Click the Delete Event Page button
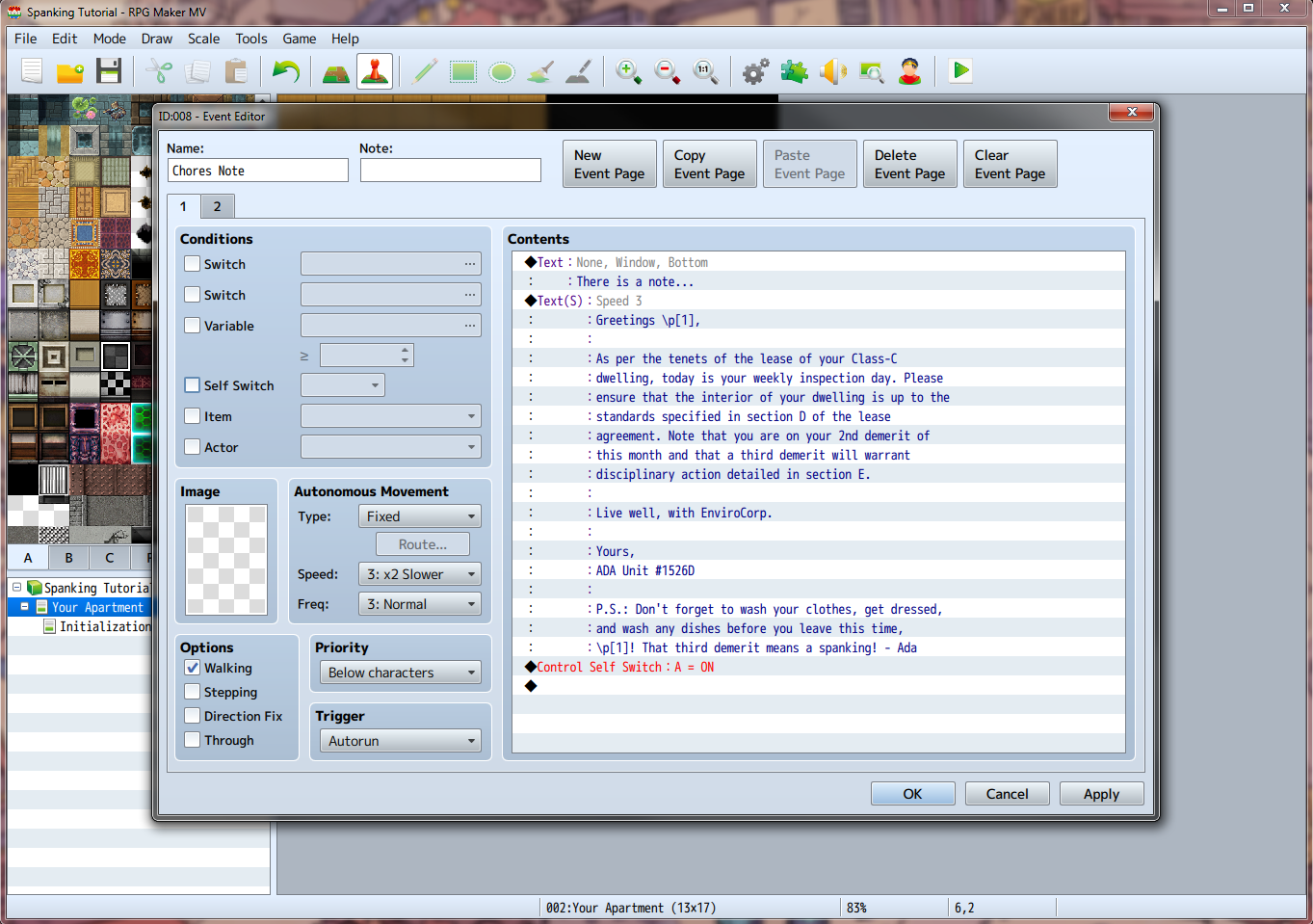Screen dimensions: 1313x924 point(910,164)
